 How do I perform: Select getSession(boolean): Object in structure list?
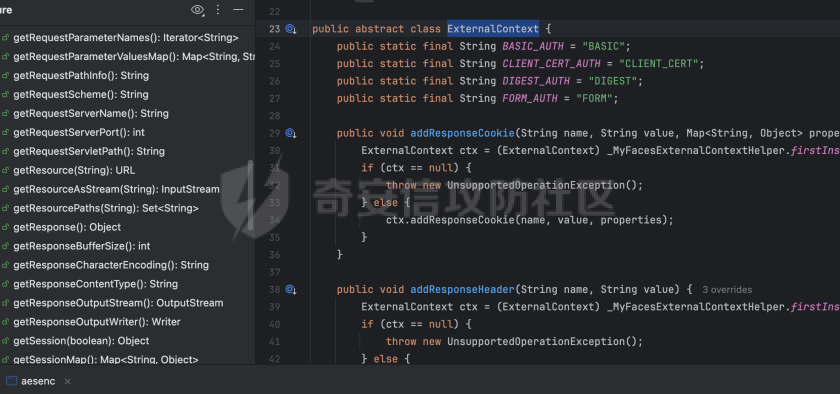pyautogui.click(x=81, y=341)
